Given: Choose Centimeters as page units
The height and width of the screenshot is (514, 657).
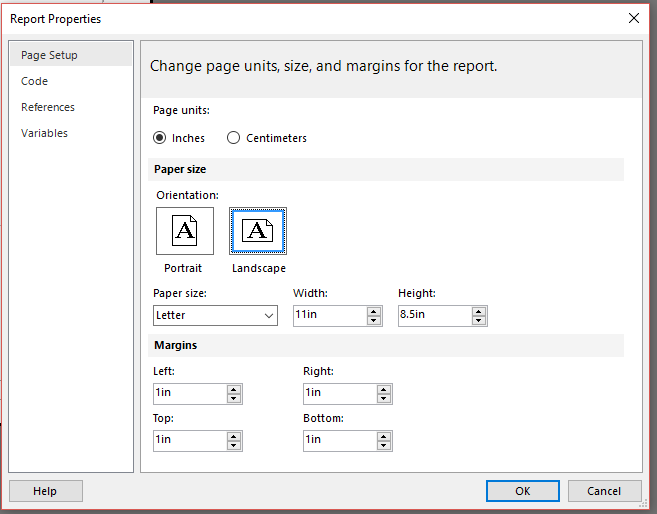Looking at the screenshot, I should 234,138.
